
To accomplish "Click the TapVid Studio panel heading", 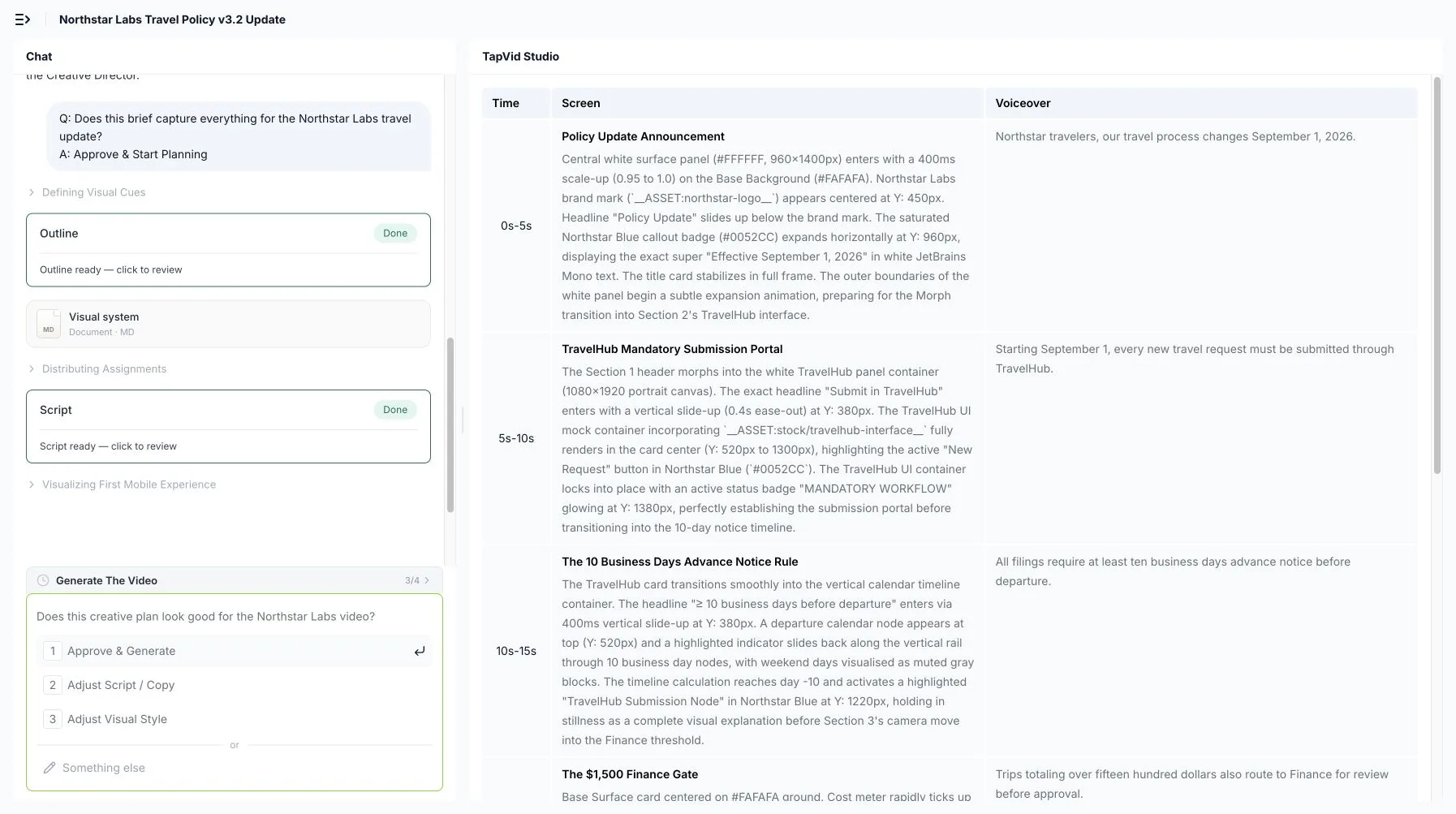I will coord(520,56).
